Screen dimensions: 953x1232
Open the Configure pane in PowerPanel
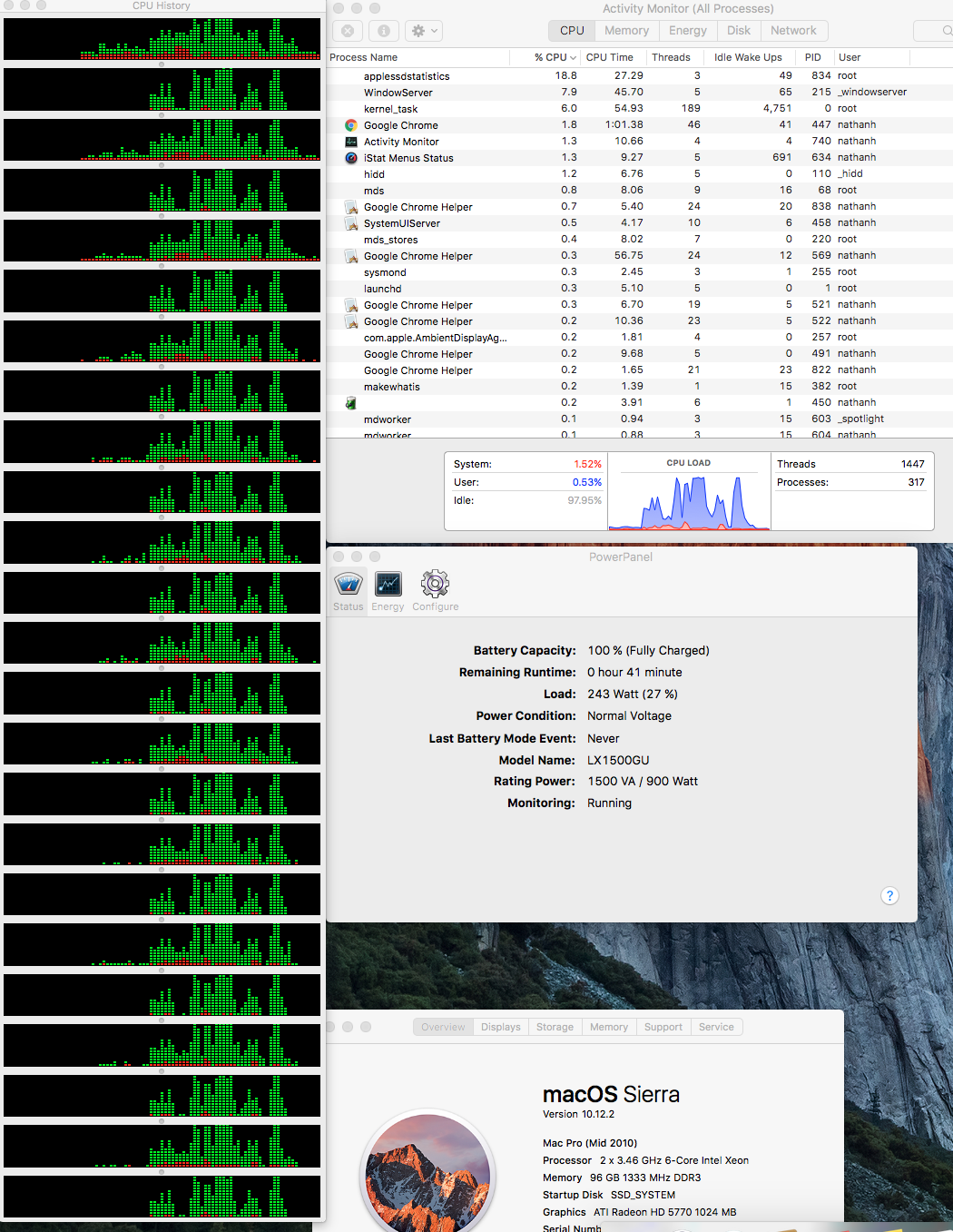pos(436,592)
